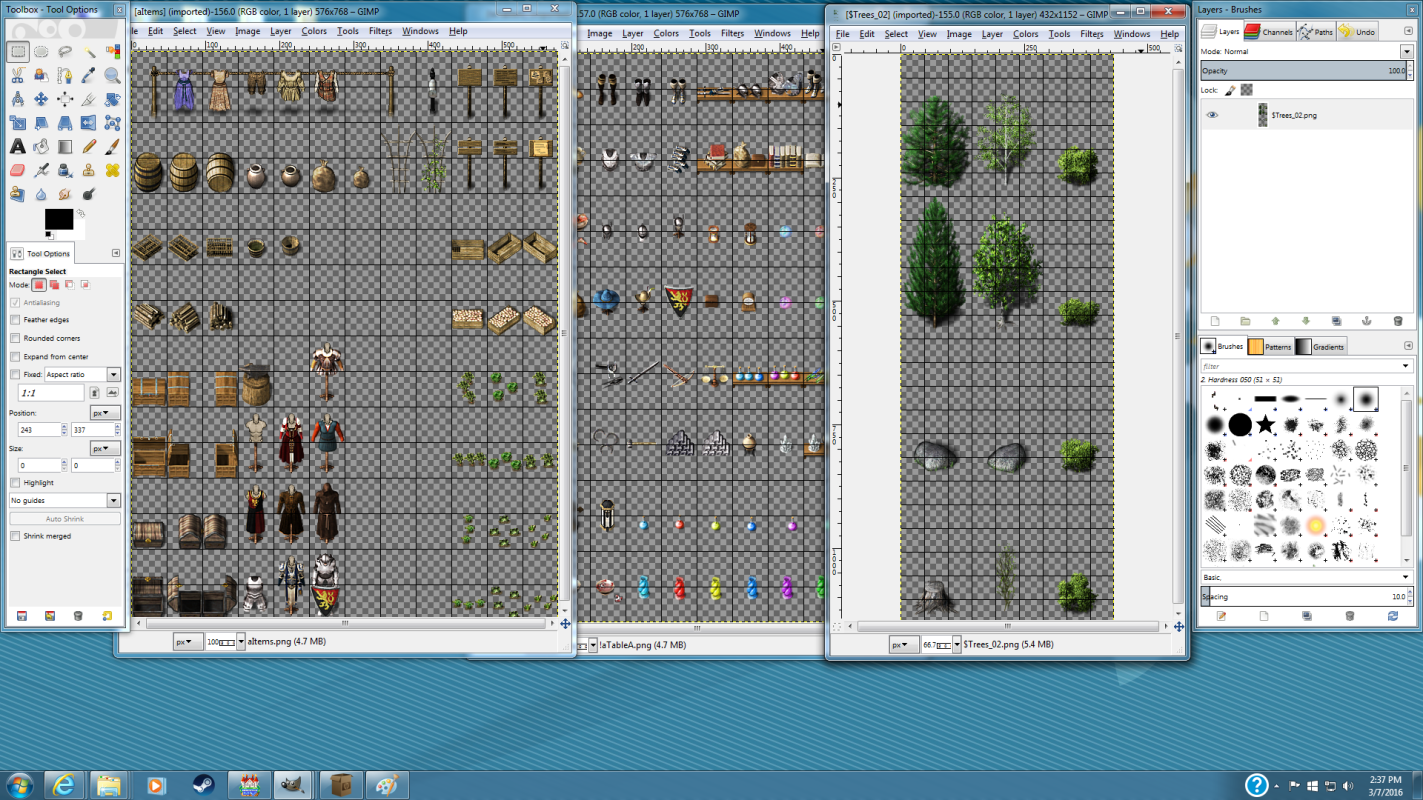Screen dimensions: 1423x800
Task: Click the foreground color black swatch
Action: coord(58,219)
